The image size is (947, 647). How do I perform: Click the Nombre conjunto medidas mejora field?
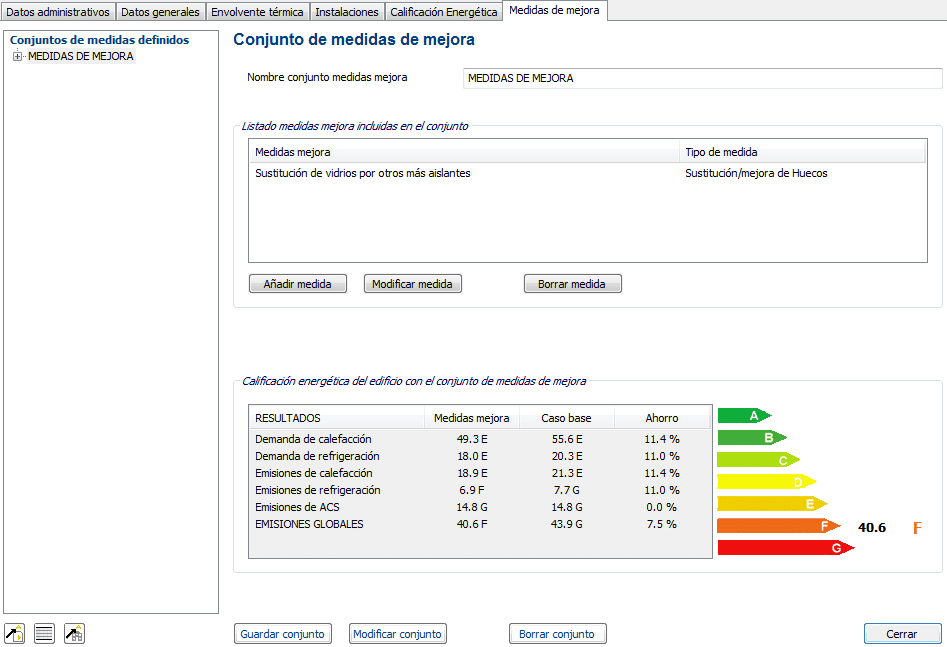pyautogui.click(x=702, y=78)
